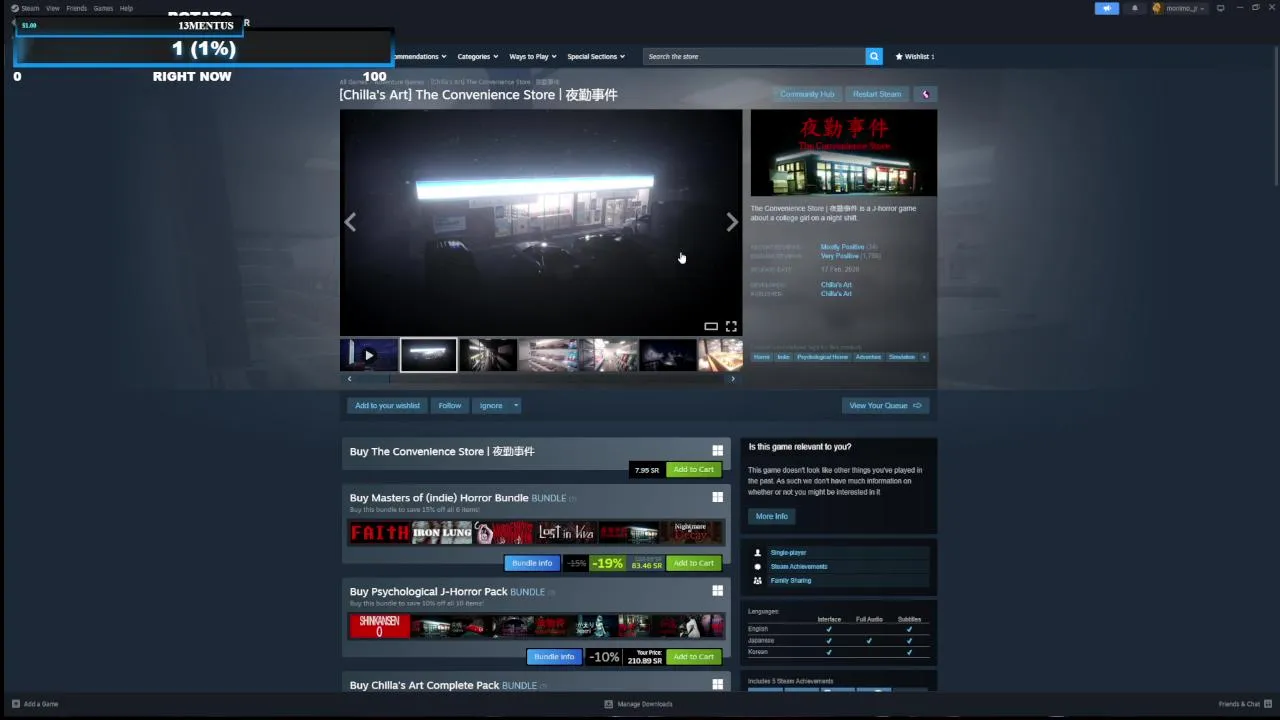The width and height of the screenshot is (1280, 720).
Task: Expand more tags with the plus button
Action: tap(923, 357)
